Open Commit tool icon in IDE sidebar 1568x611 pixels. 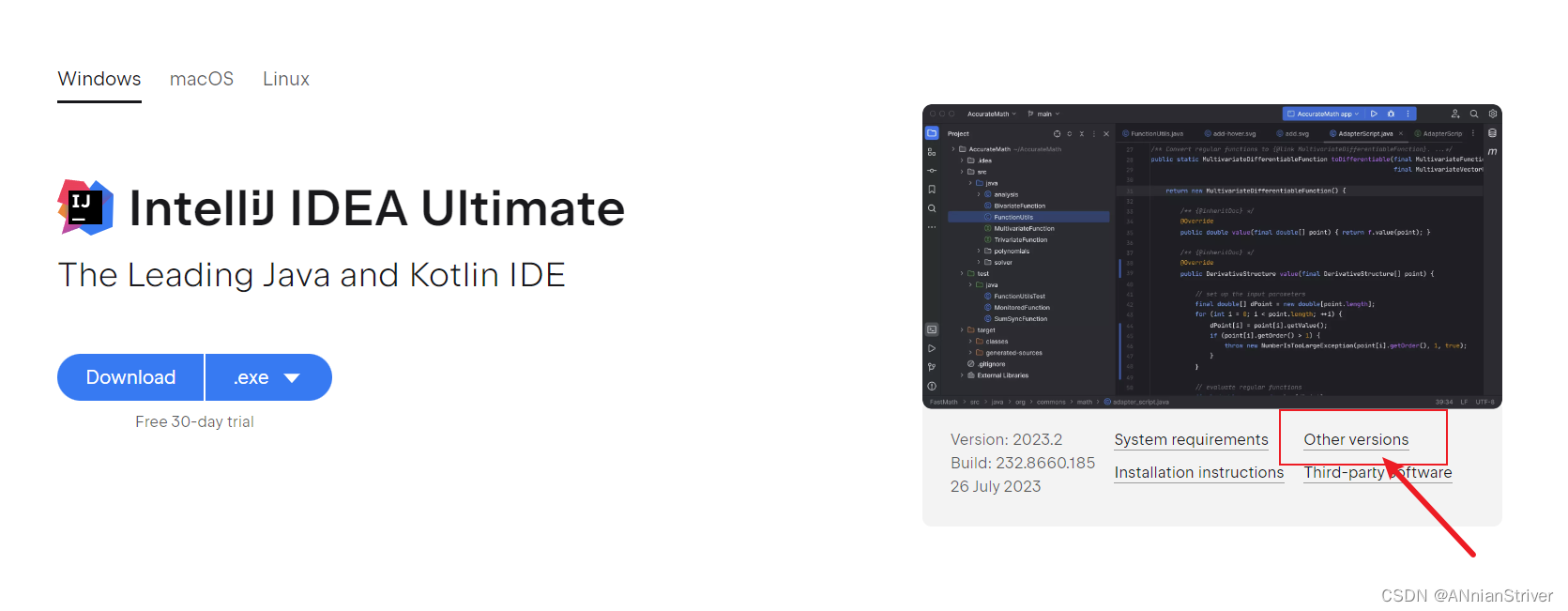tap(932, 171)
